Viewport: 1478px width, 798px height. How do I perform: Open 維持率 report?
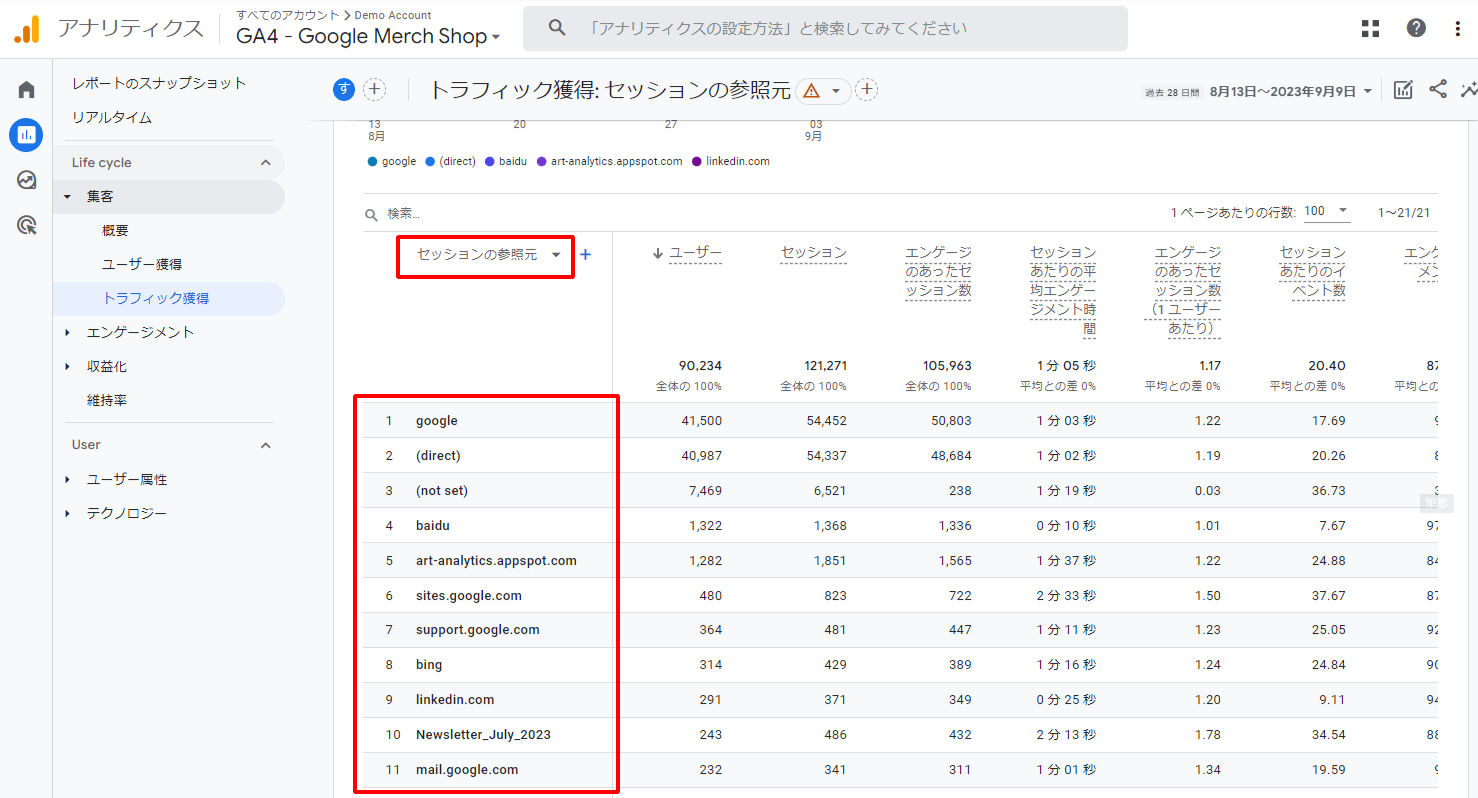(x=107, y=401)
